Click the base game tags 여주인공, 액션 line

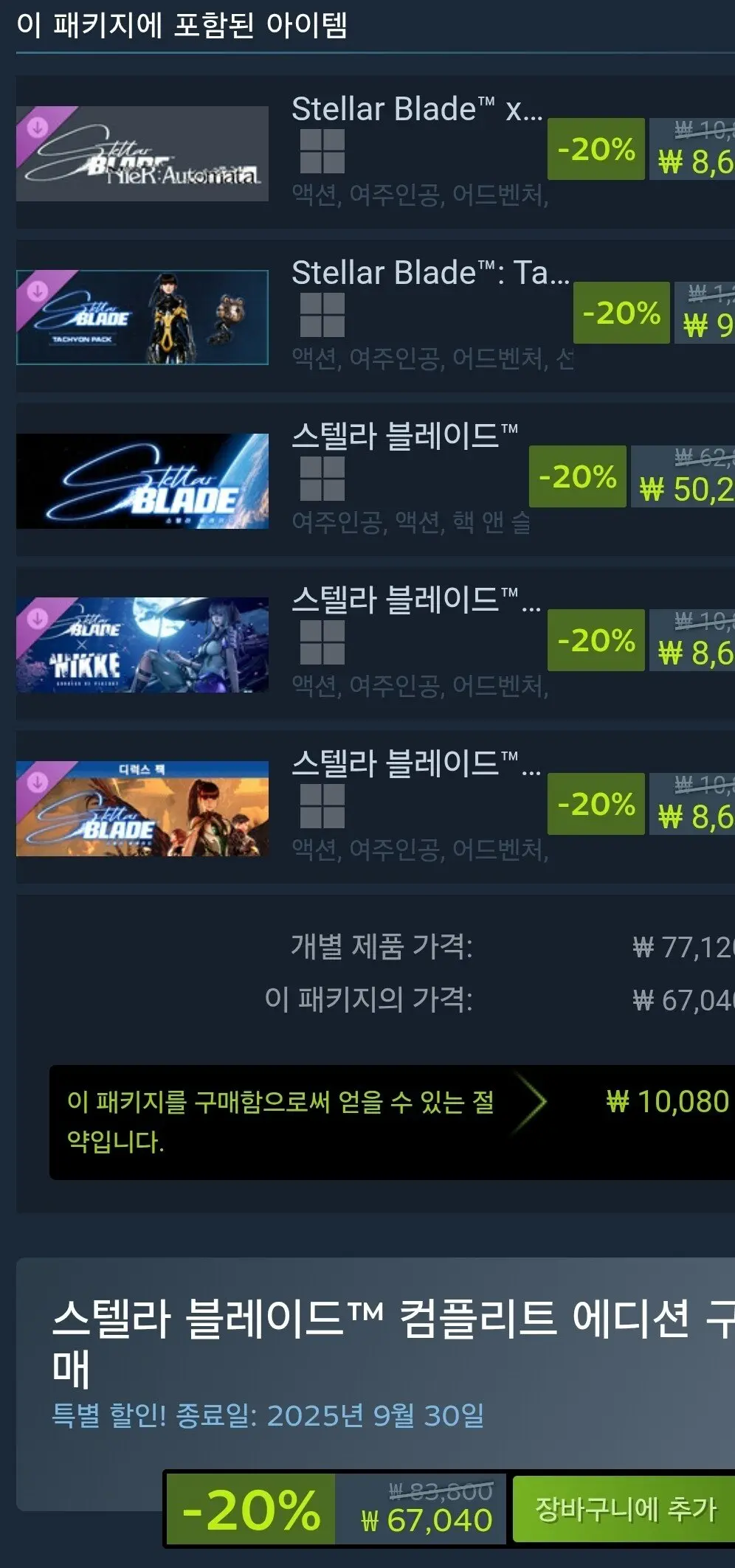(x=411, y=522)
